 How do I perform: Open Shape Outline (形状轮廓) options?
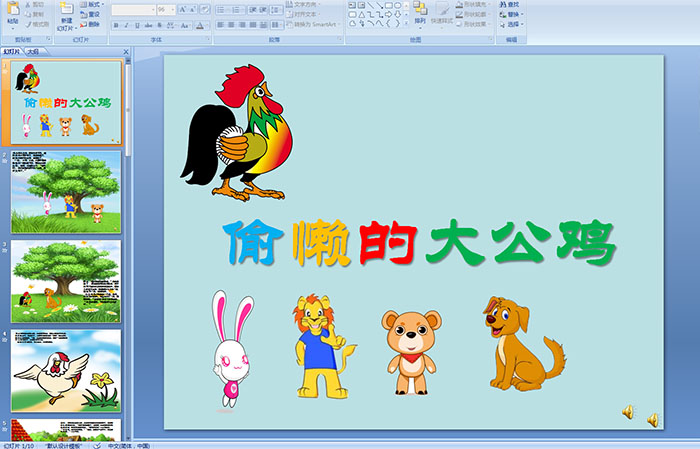(x=474, y=14)
